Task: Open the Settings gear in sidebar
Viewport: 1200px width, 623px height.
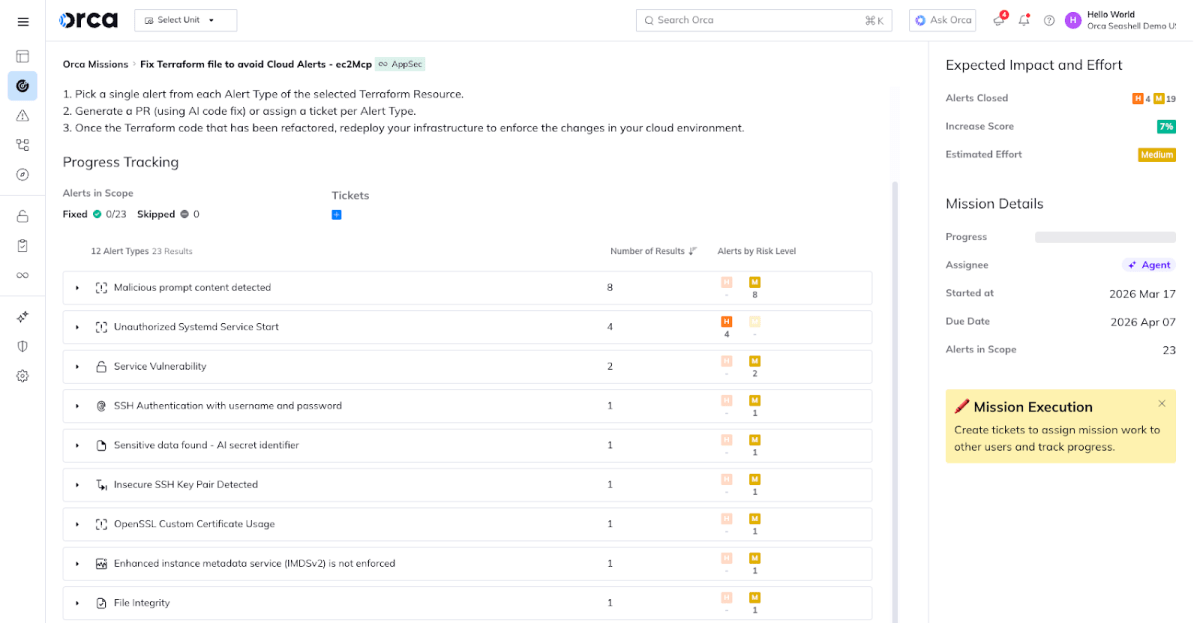Action: pos(23,376)
